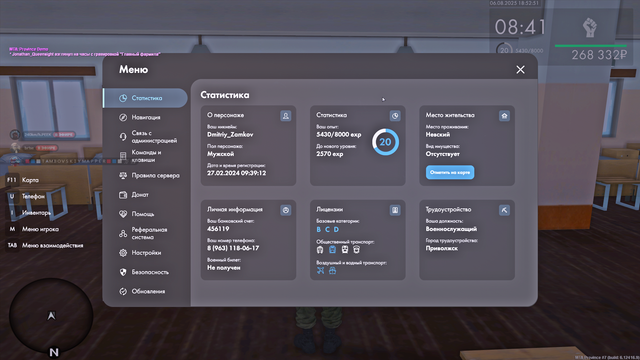Click the 268 332₽ money display

click(x=599, y=55)
